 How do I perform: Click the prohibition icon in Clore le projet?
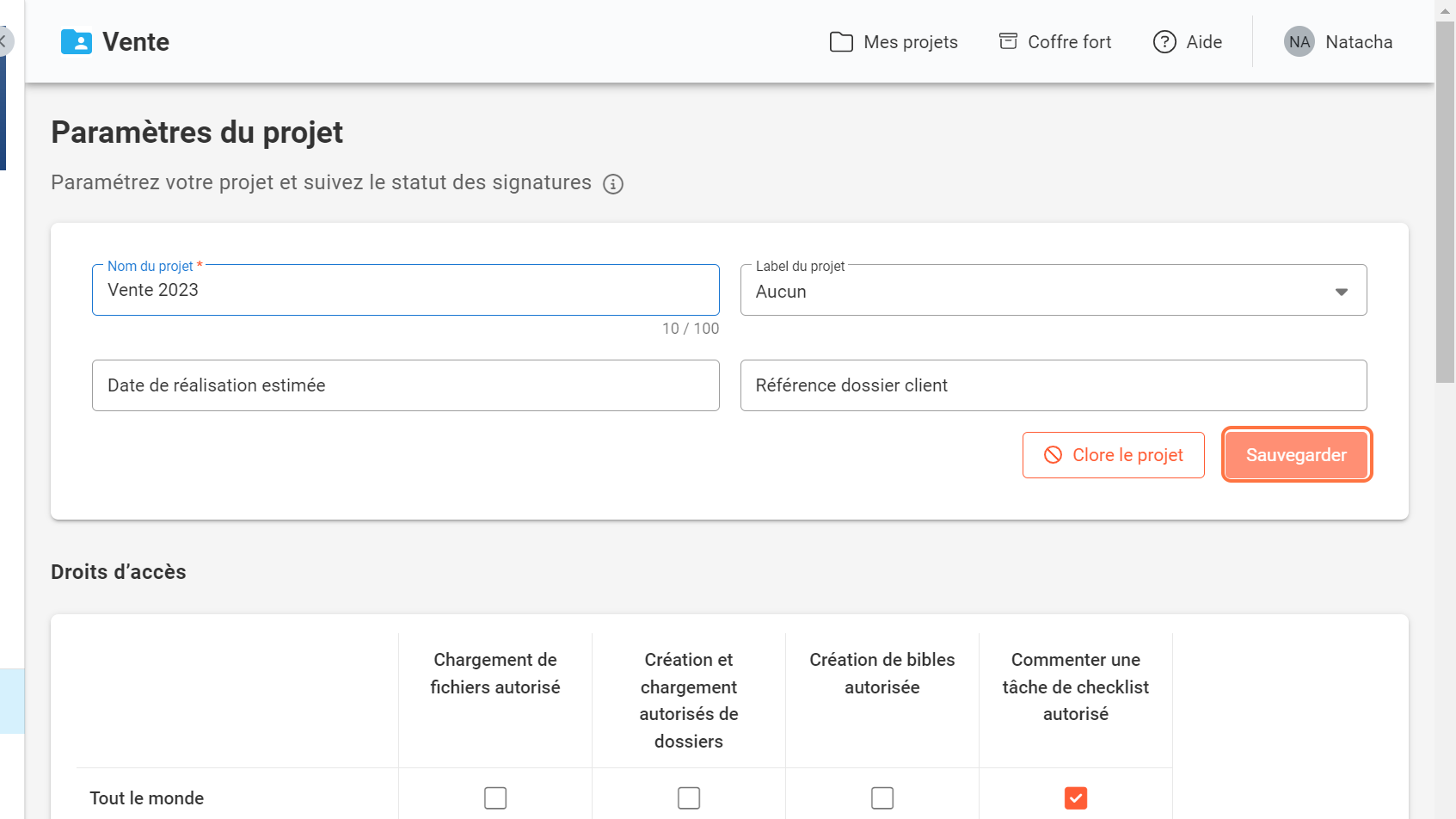pyautogui.click(x=1053, y=455)
